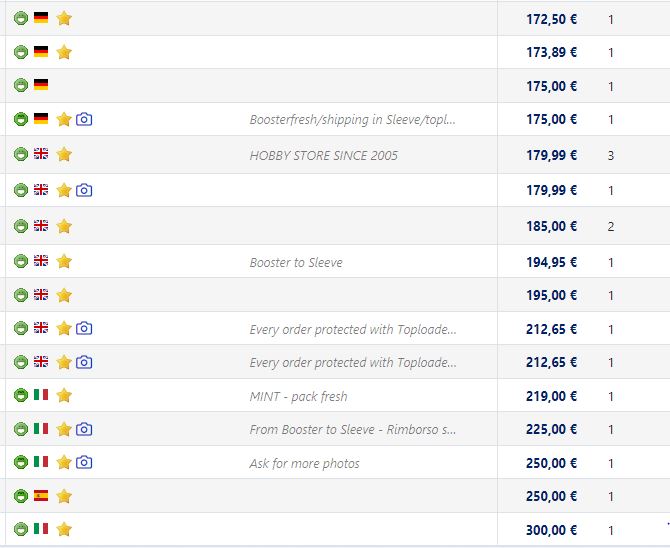Click the comment 'HOBBY STORE SINCE 2005'
The width and height of the screenshot is (670, 548).
323,156
